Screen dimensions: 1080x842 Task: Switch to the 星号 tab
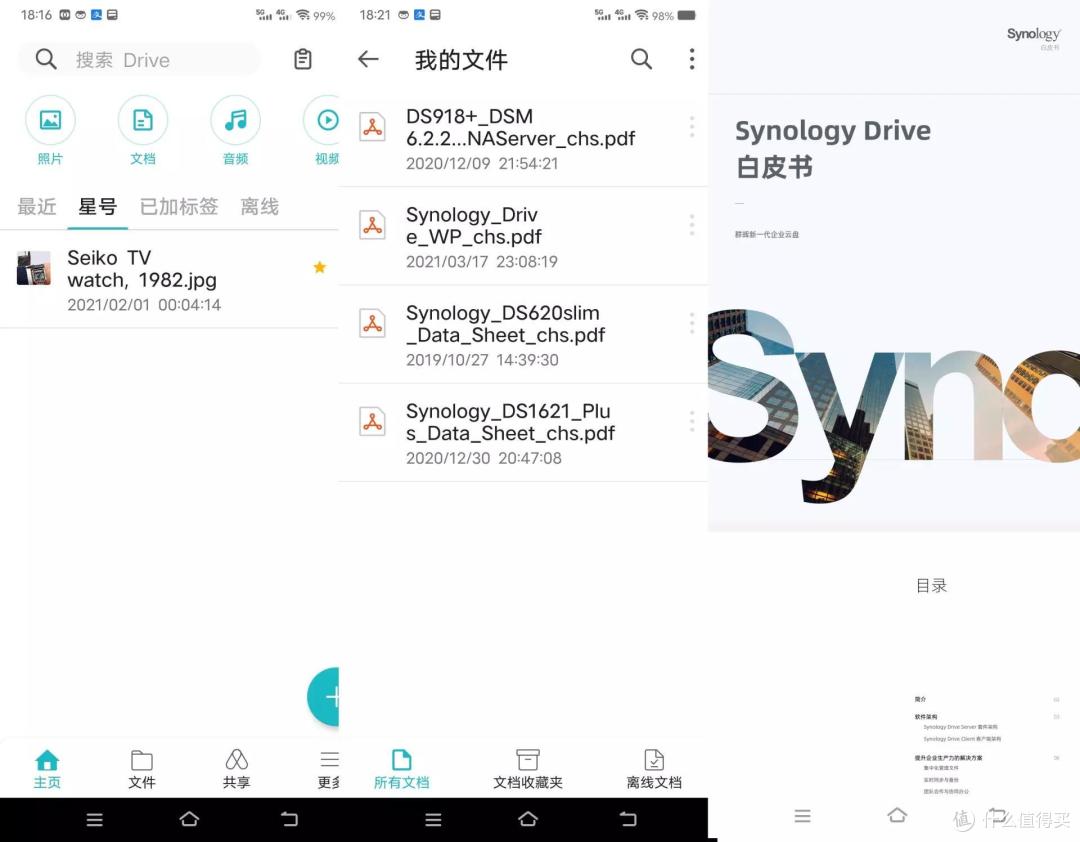click(97, 206)
